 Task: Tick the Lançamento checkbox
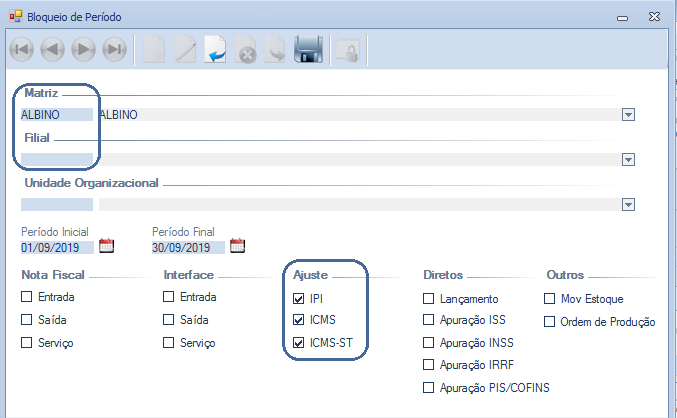(428, 298)
